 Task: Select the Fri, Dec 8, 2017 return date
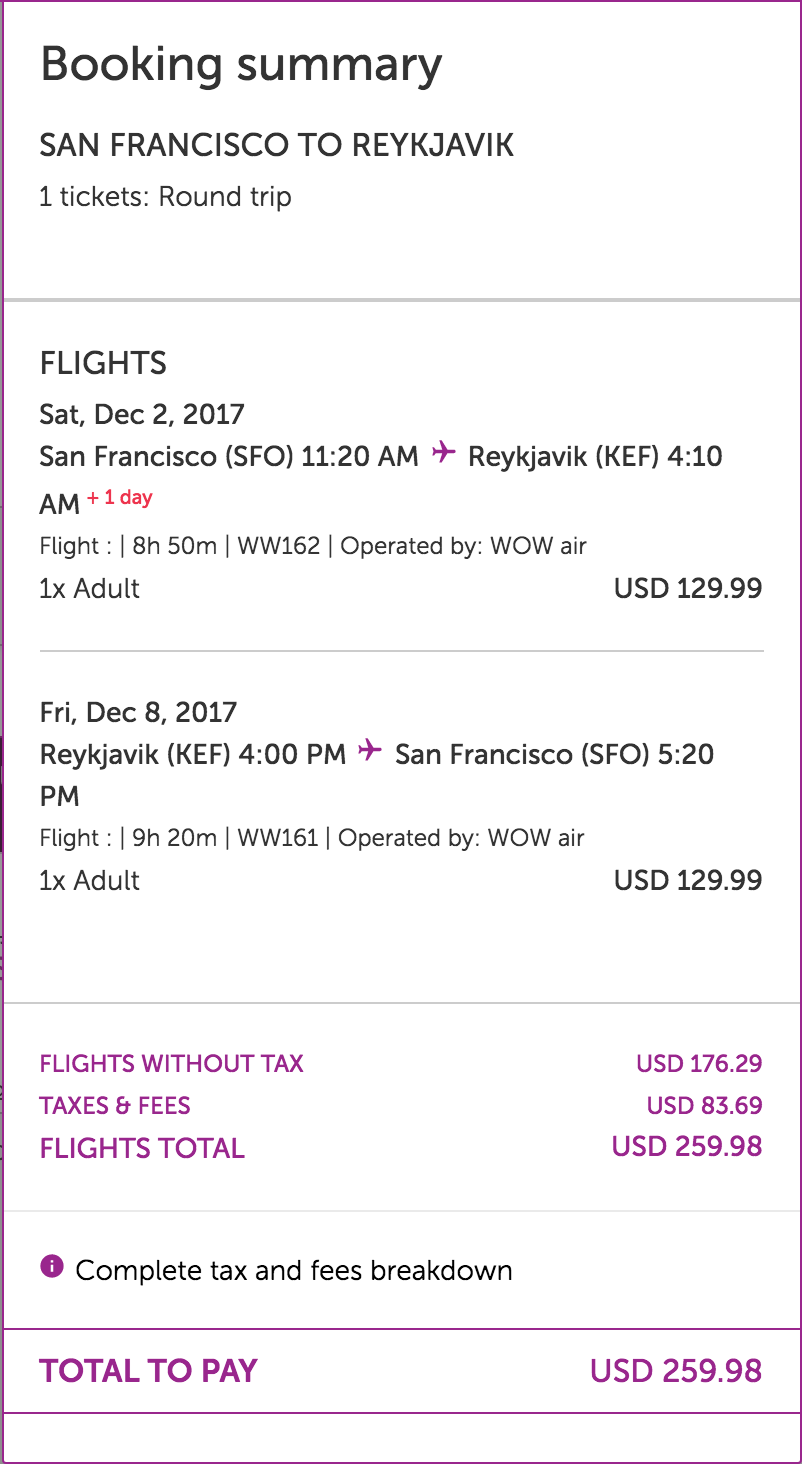[x=138, y=712]
